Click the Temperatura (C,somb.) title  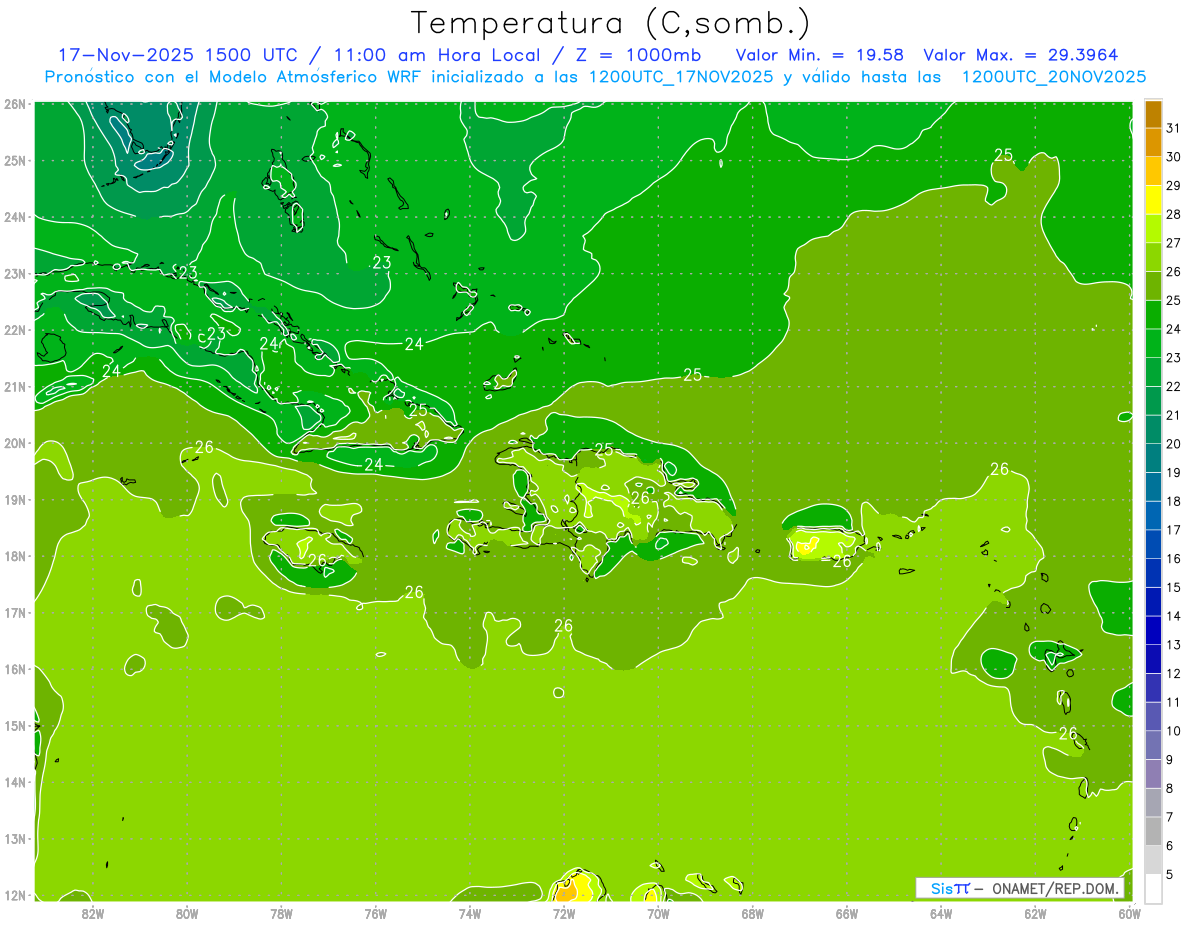tap(611, 22)
